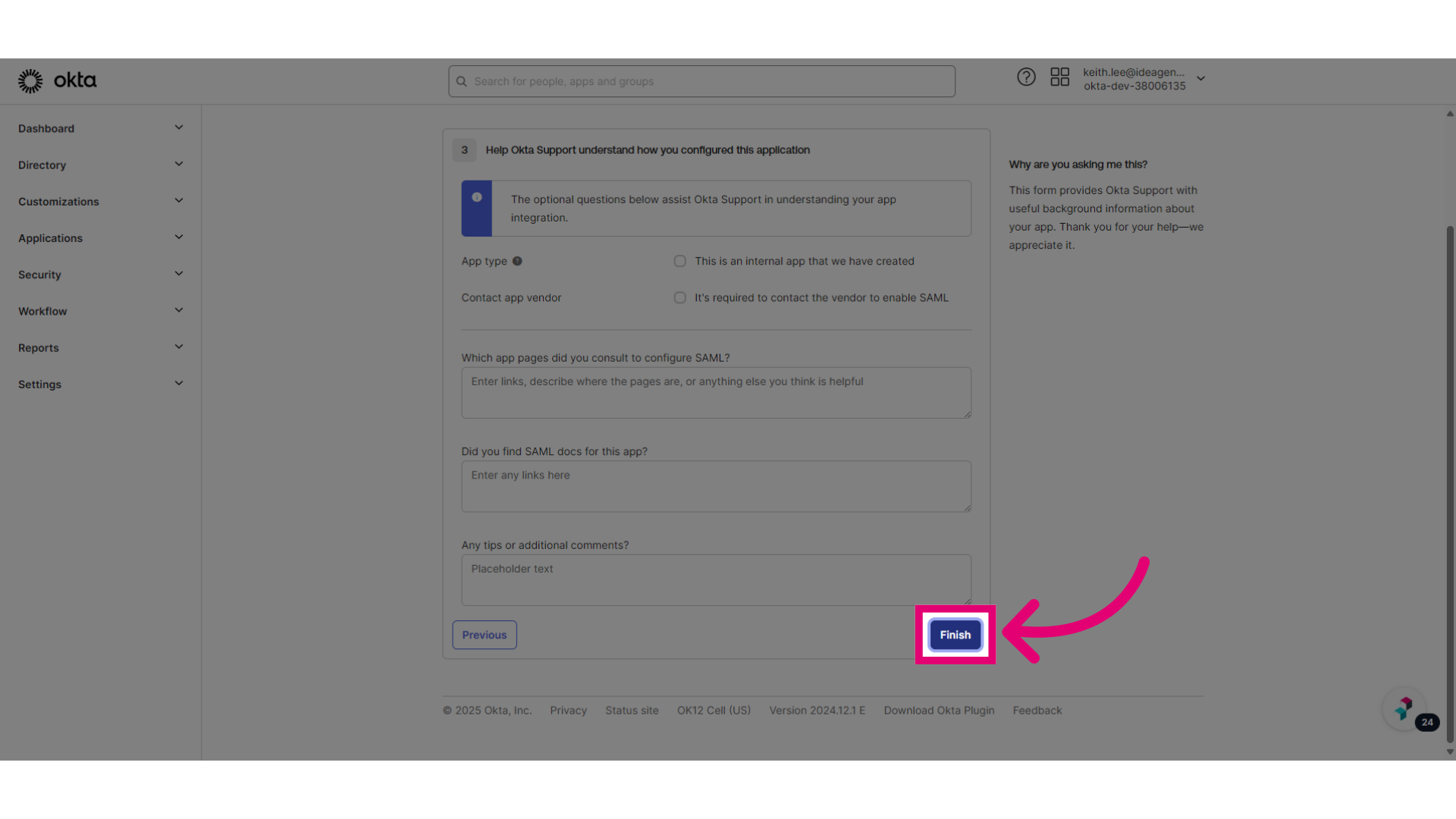This screenshot has width=1456, height=819.
Task: Open the Status site footer link
Action: point(632,711)
